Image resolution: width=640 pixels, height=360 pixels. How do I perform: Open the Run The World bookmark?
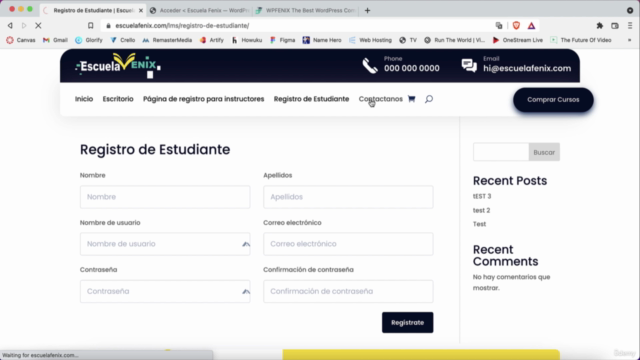click(x=454, y=40)
